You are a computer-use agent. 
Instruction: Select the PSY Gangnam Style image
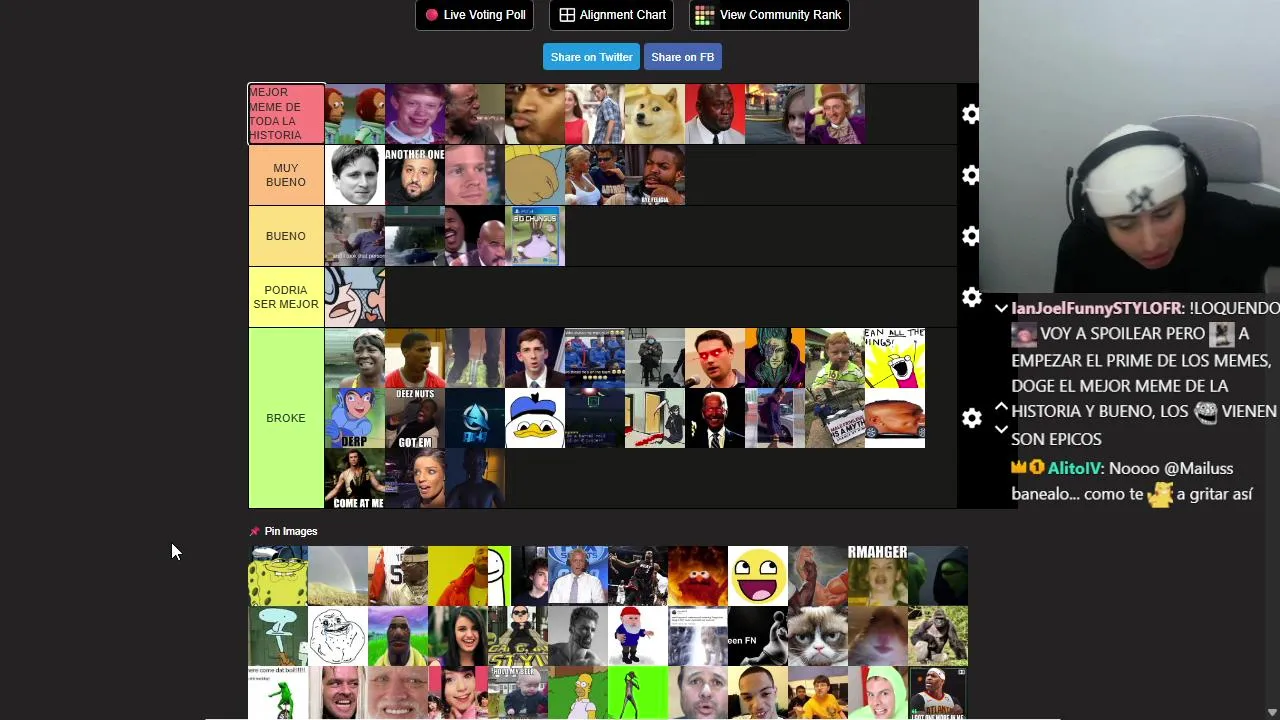pyautogui.click(x=518, y=636)
